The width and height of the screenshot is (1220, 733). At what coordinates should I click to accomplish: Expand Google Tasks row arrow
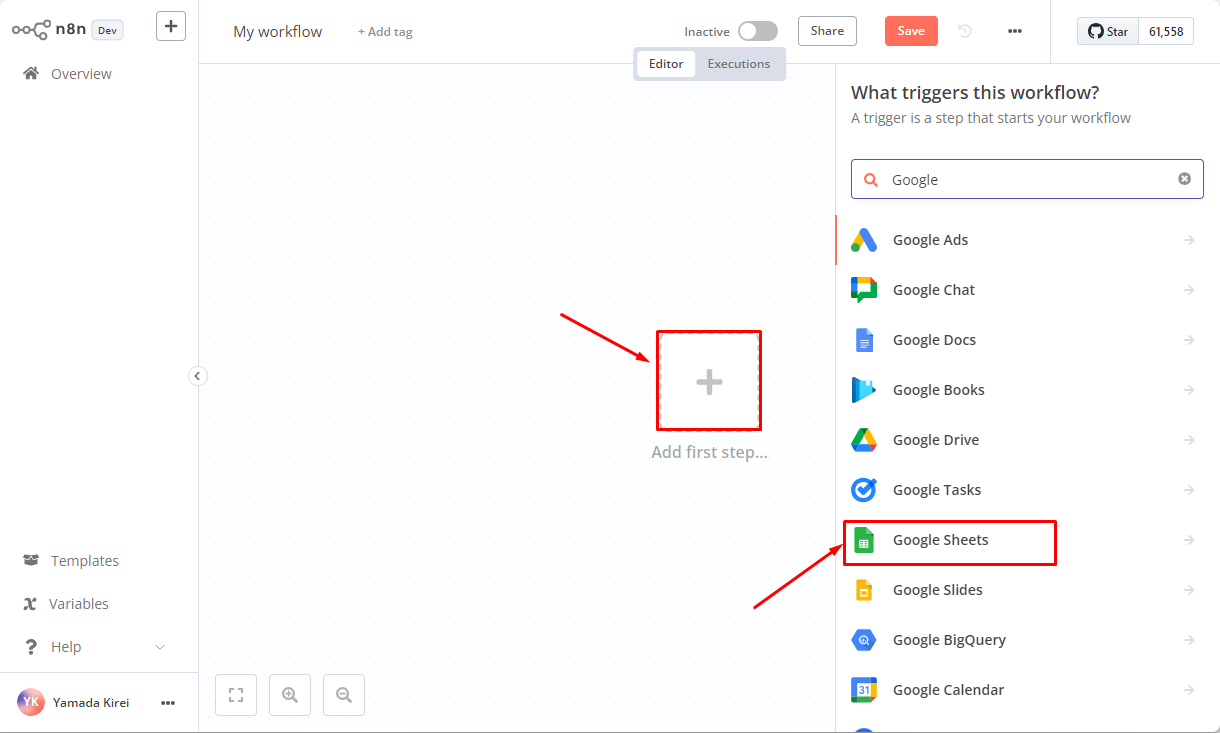pyautogui.click(x=1189, y=490)
